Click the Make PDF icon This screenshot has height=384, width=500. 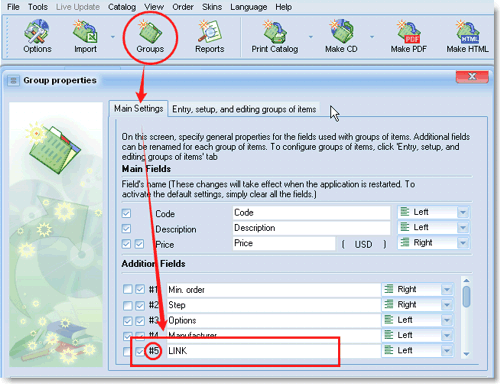pos(408,36)
